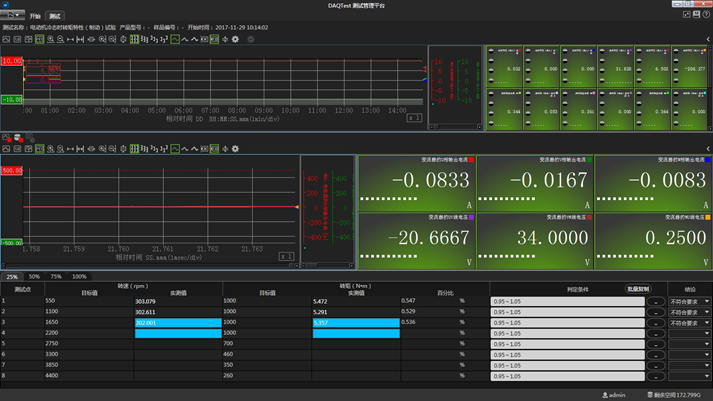Click the horizontal scrollbar under lower chart
This screenshot has width=713, height=401.
tap(150, 267)
